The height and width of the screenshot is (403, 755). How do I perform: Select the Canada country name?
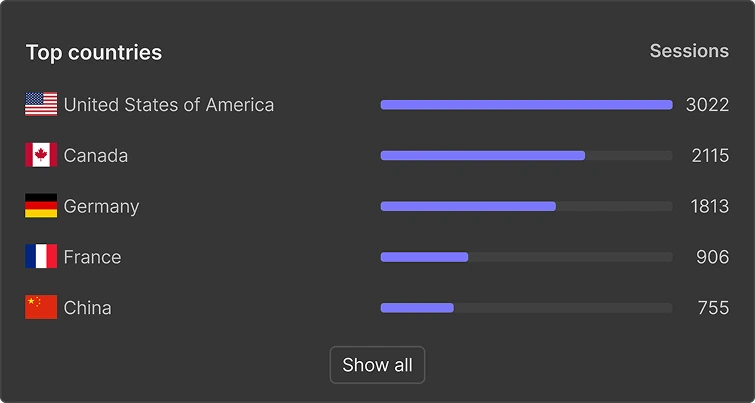tap(96, 156)
